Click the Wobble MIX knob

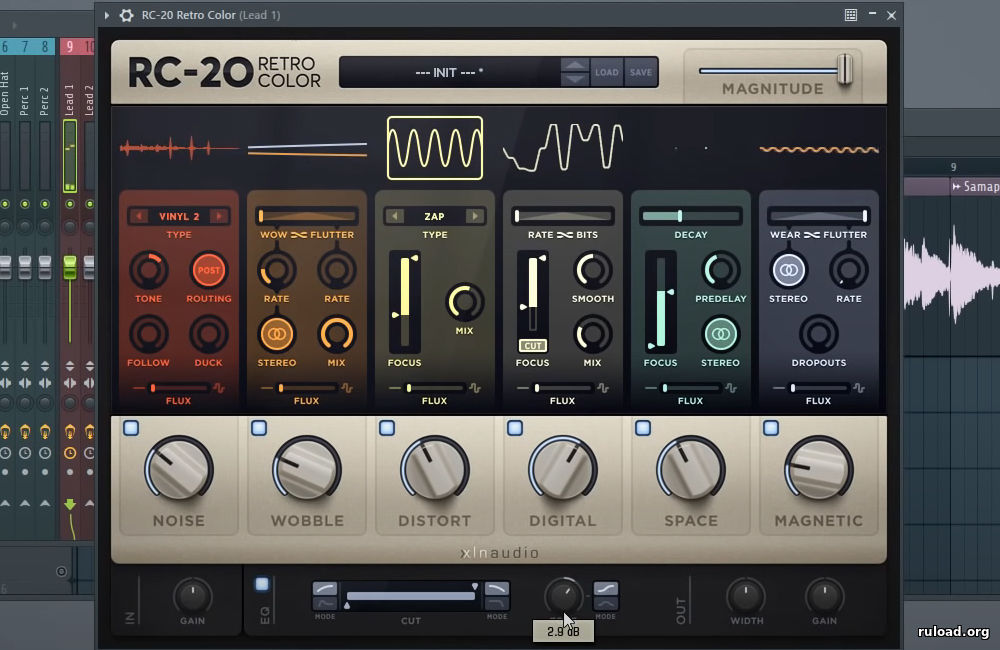click(337, 334)
